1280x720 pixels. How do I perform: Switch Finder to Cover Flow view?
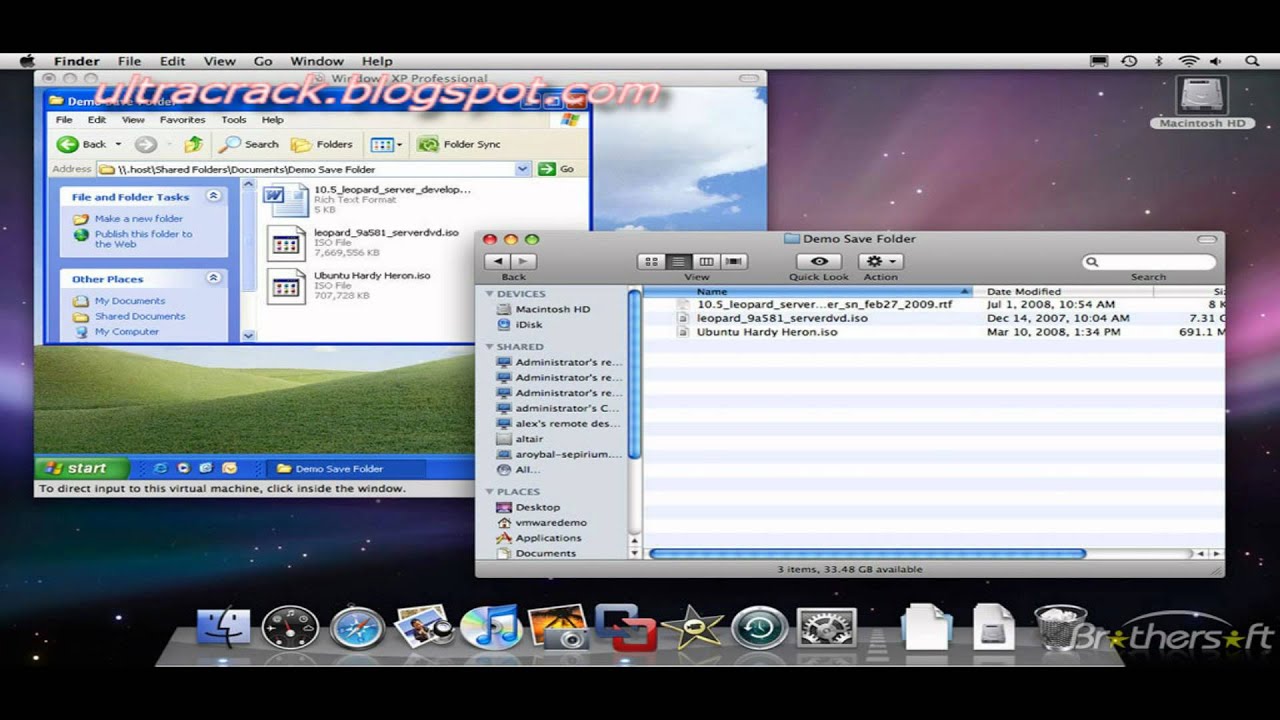(734, 262)
